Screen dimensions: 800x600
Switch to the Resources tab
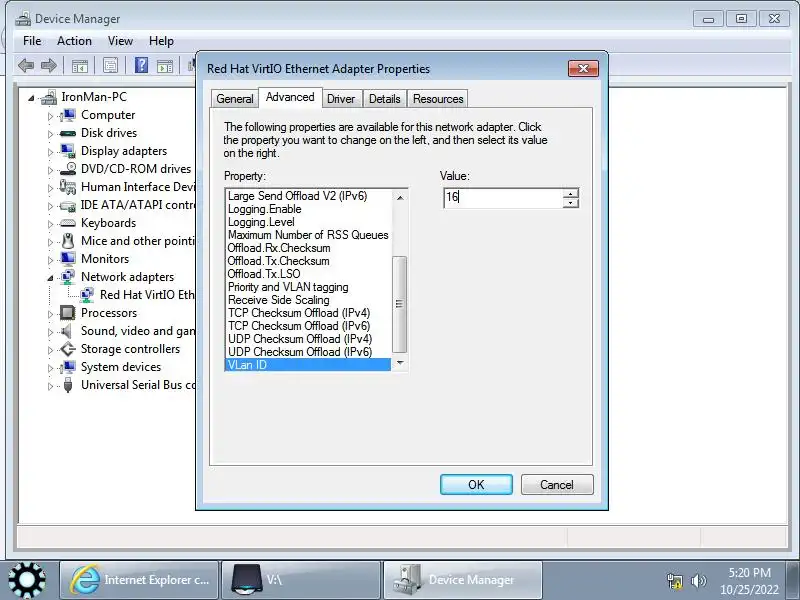click(x=438, y=98)
